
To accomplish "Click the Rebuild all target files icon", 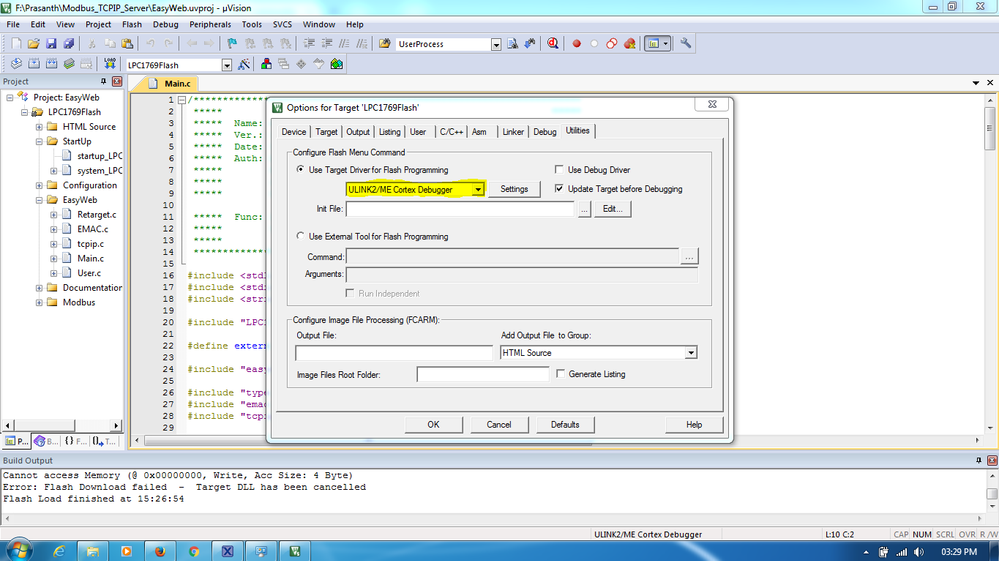I will coord(51,64).
